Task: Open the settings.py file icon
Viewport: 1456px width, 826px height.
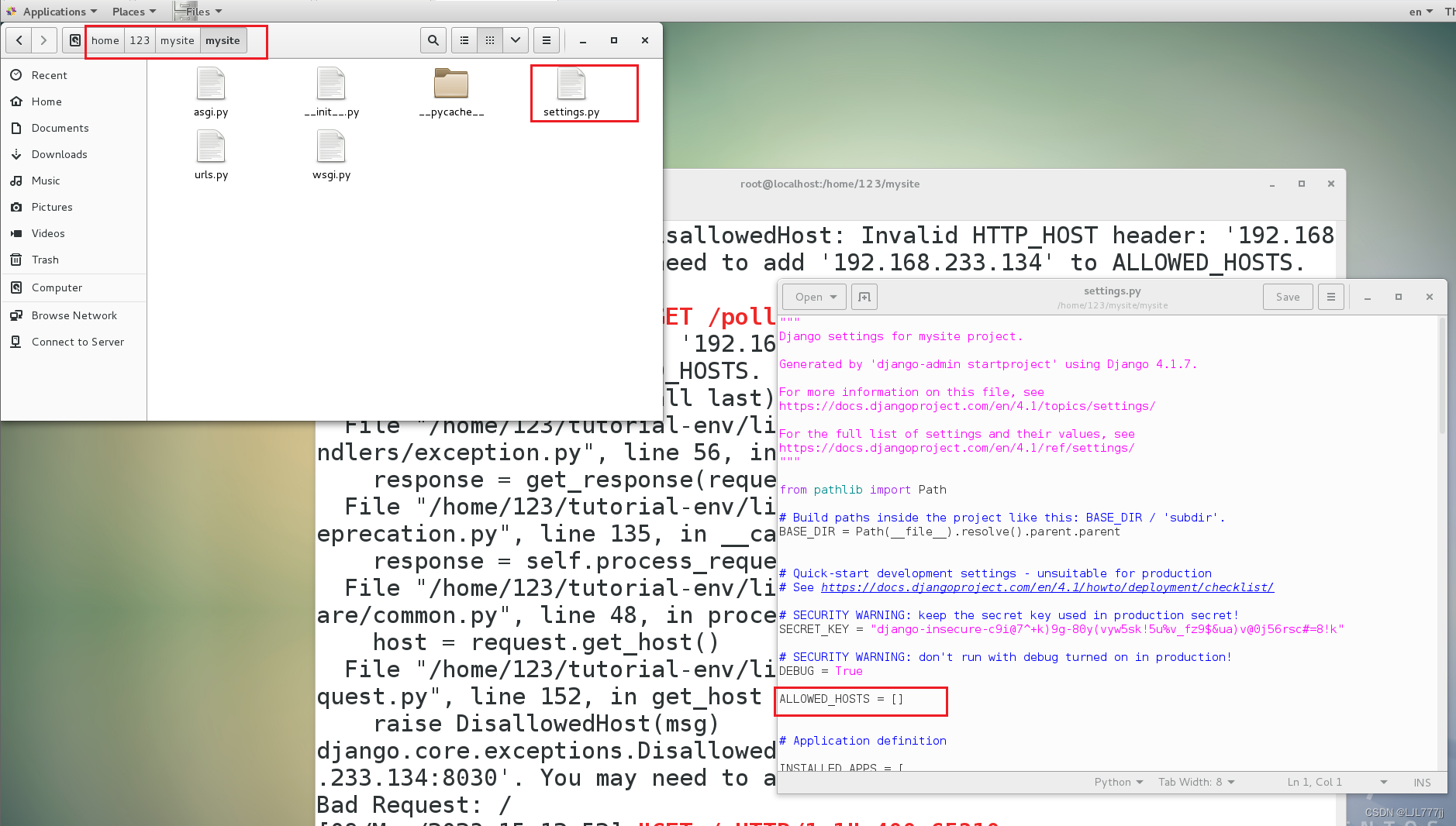Action: 571,85
